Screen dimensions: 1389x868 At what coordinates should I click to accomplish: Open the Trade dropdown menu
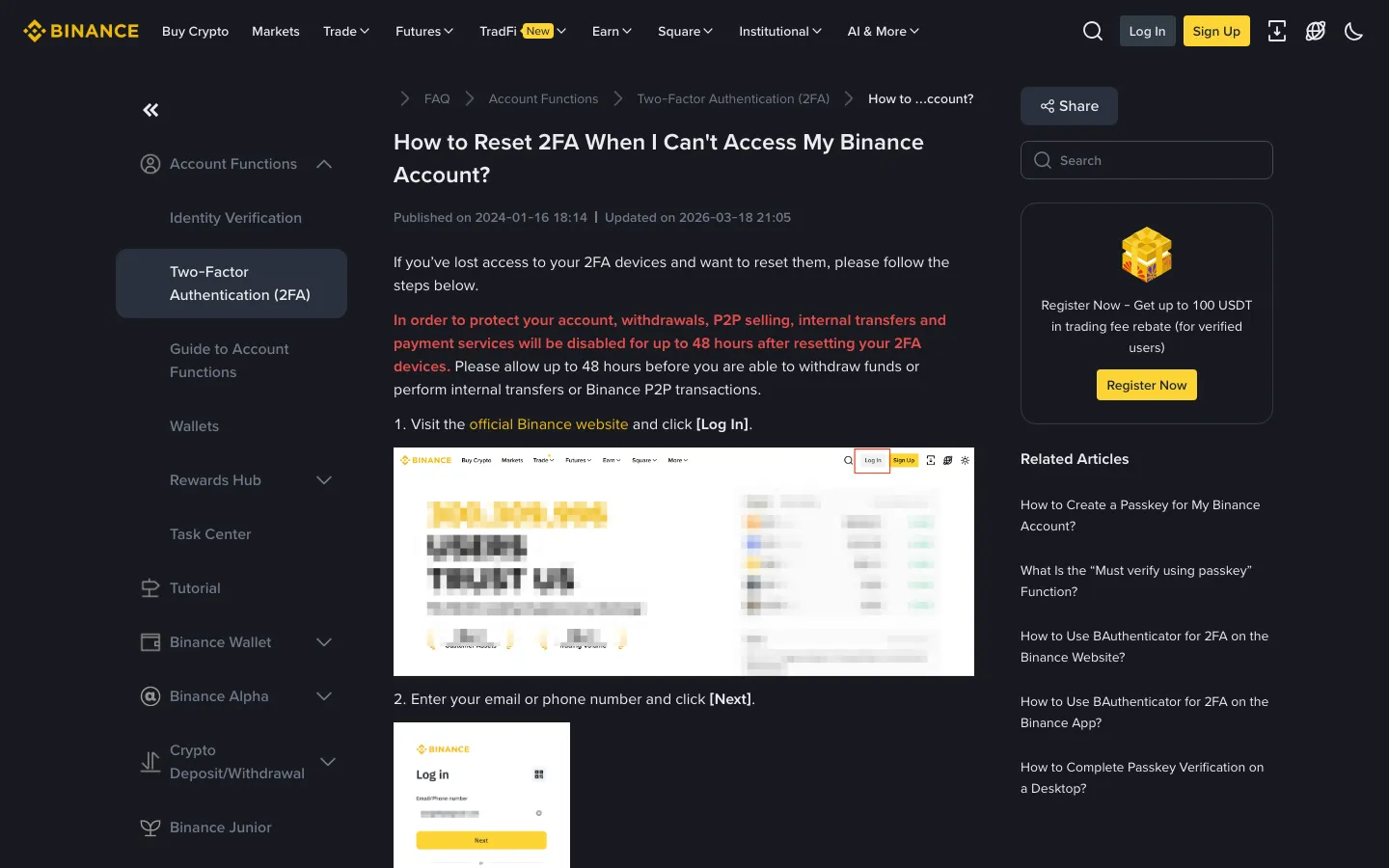346,31
